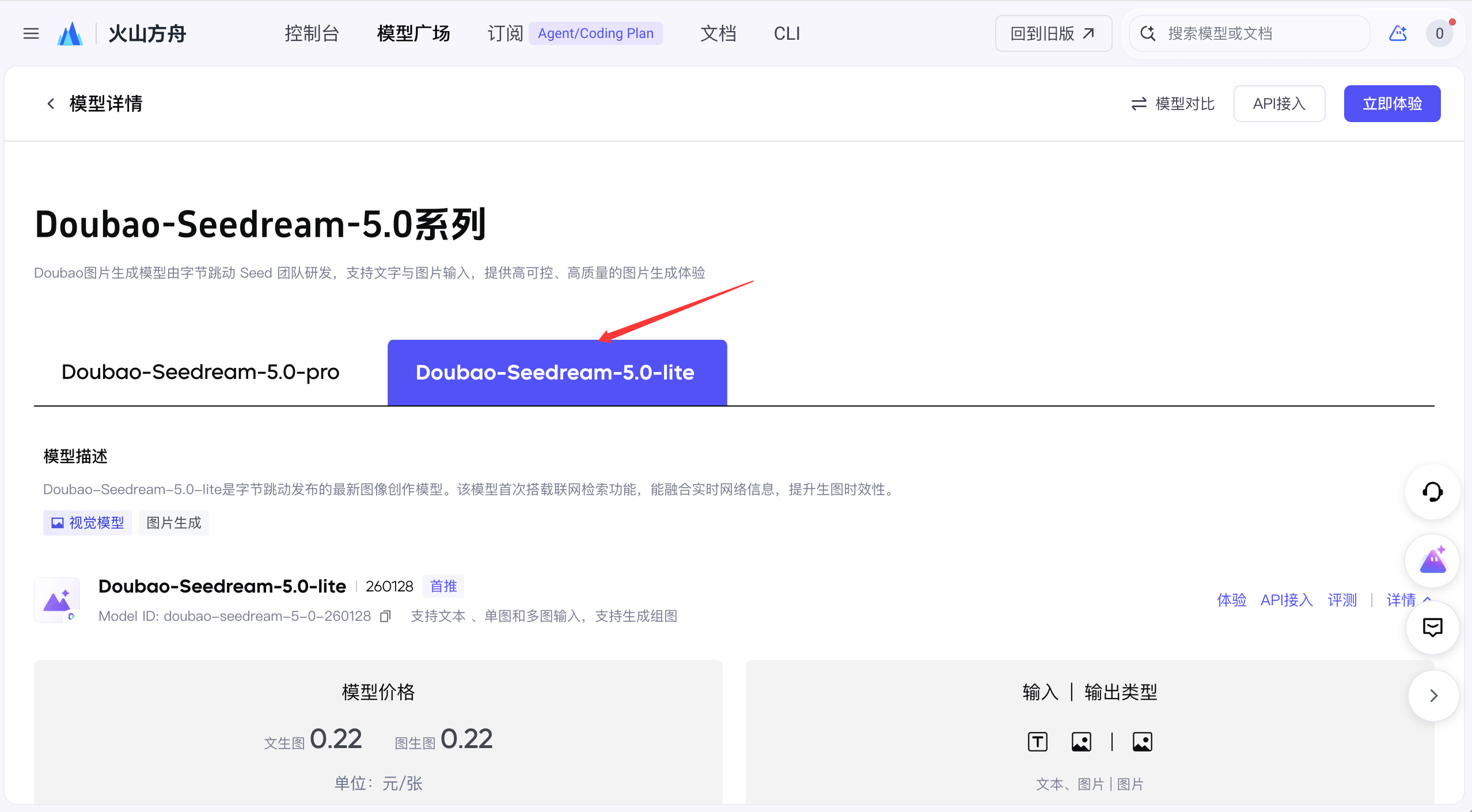Click the top API接入 button
1472x812 pixels.
coord(1279,104)
